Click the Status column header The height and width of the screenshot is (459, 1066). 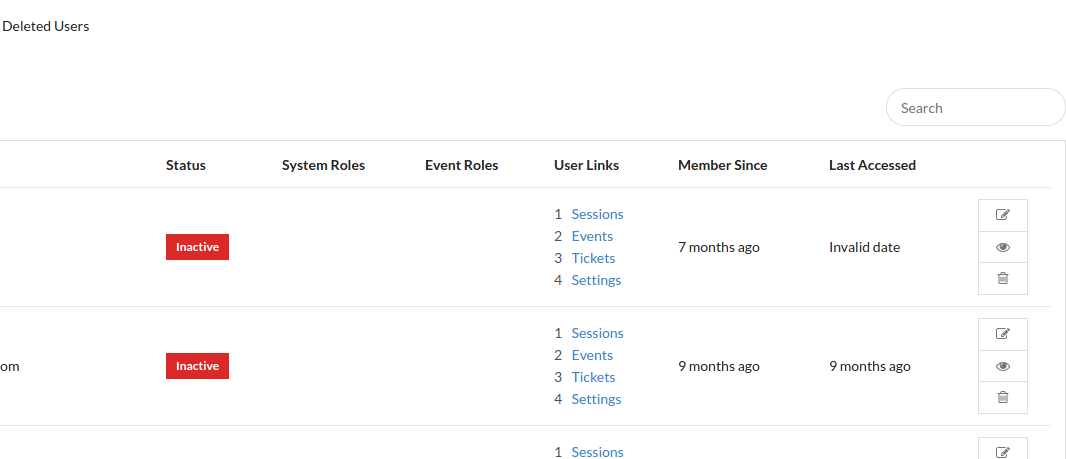(186, 165)
